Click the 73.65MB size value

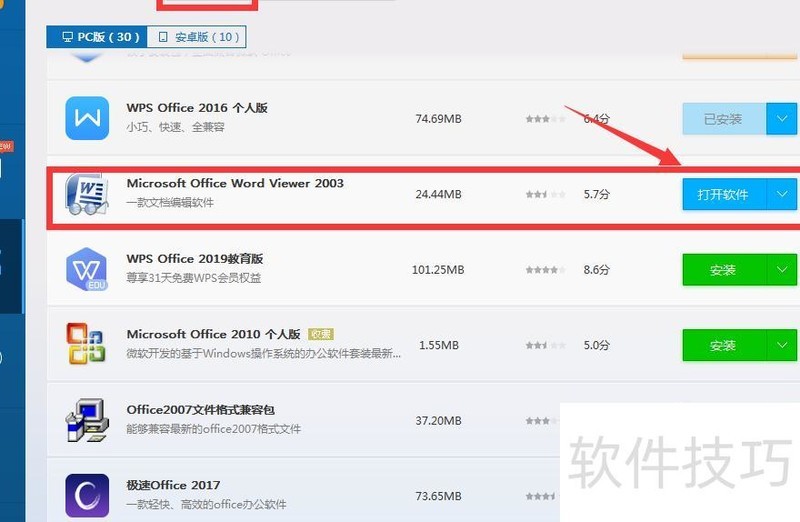[438, 496]
